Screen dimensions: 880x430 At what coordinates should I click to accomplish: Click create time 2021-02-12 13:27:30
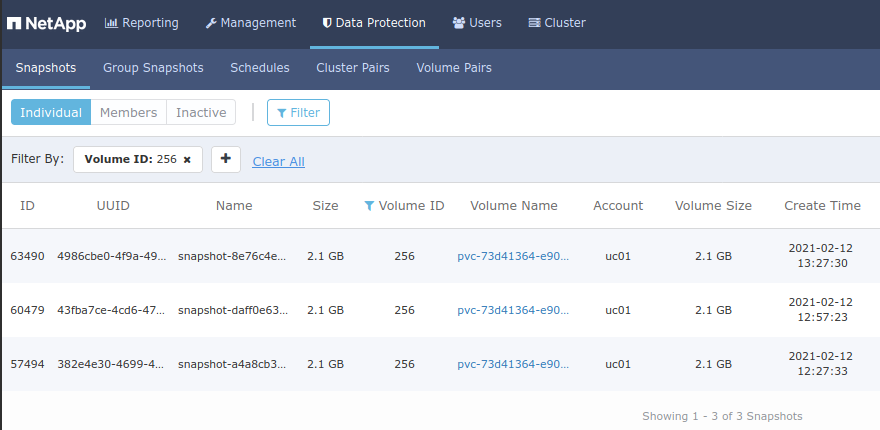coord(822,256)
